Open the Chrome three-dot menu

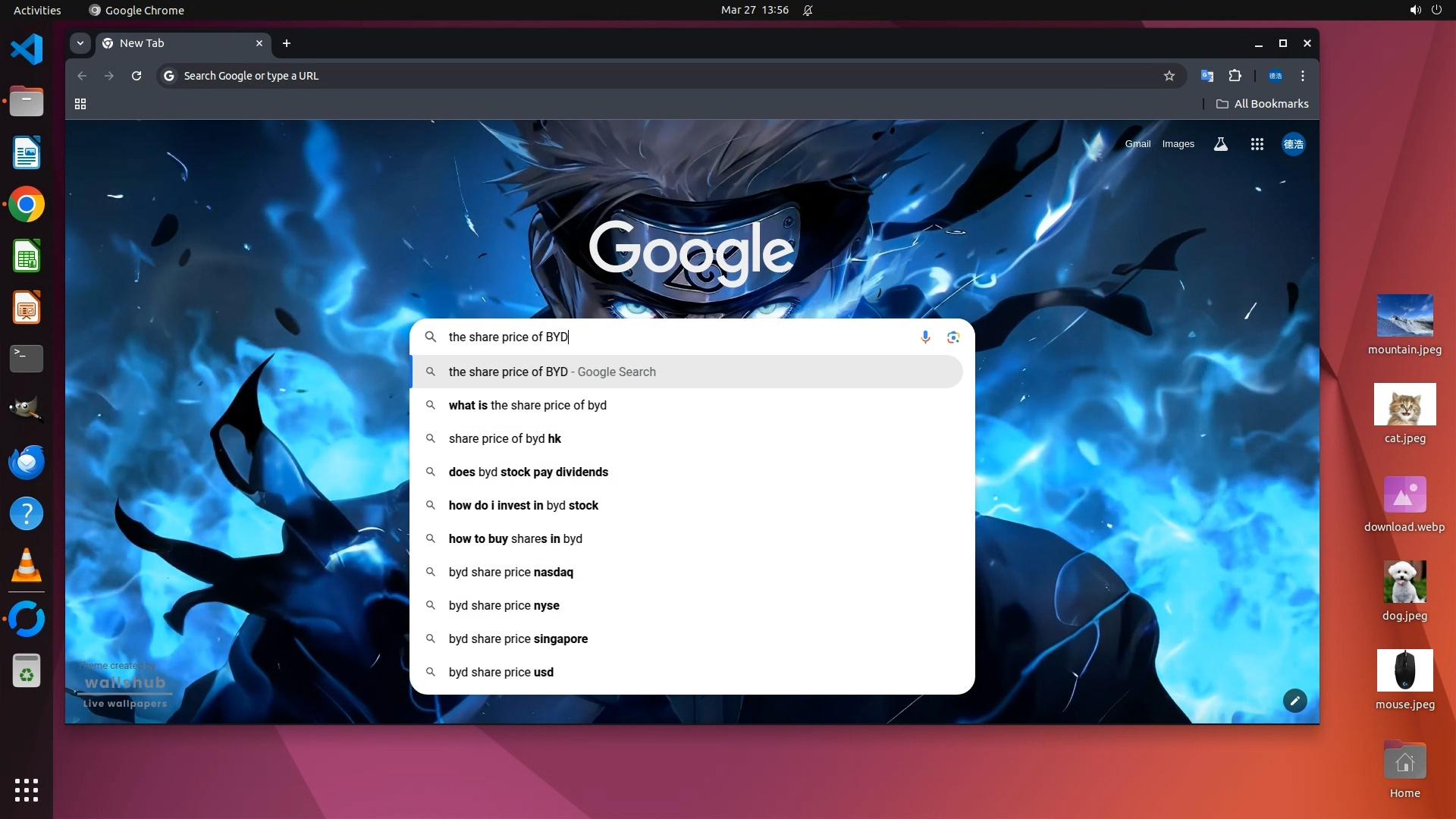coord(1303,76)
